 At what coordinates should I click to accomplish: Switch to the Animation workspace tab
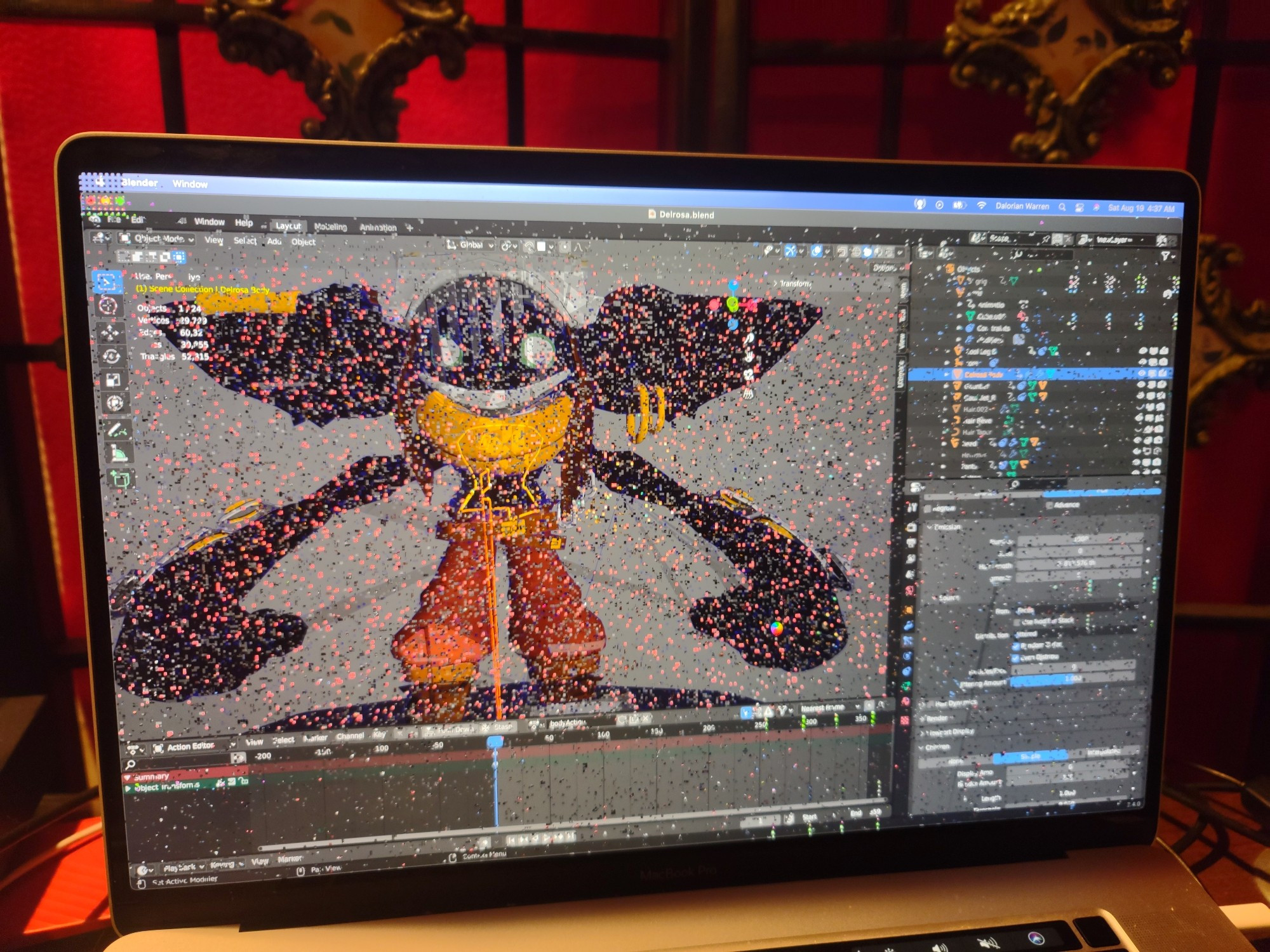point(378,227)
